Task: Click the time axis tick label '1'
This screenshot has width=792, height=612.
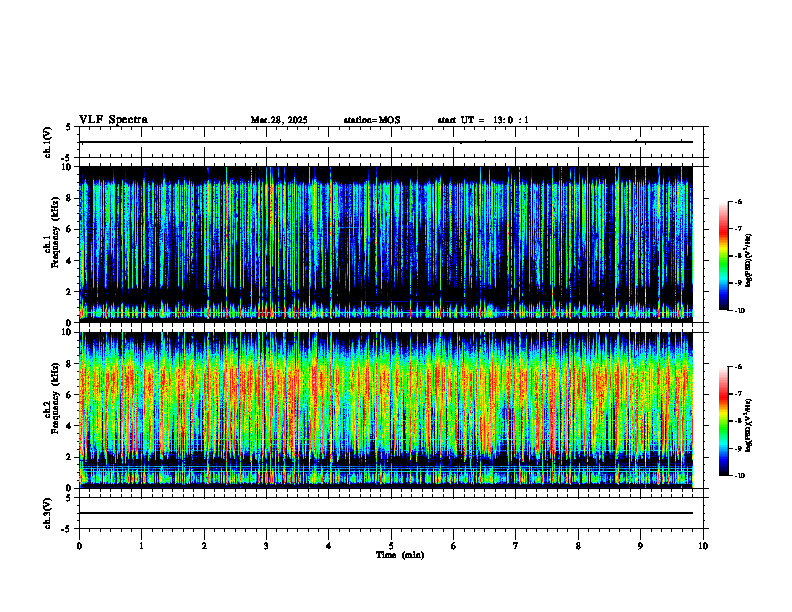Action: pos(141,546)
